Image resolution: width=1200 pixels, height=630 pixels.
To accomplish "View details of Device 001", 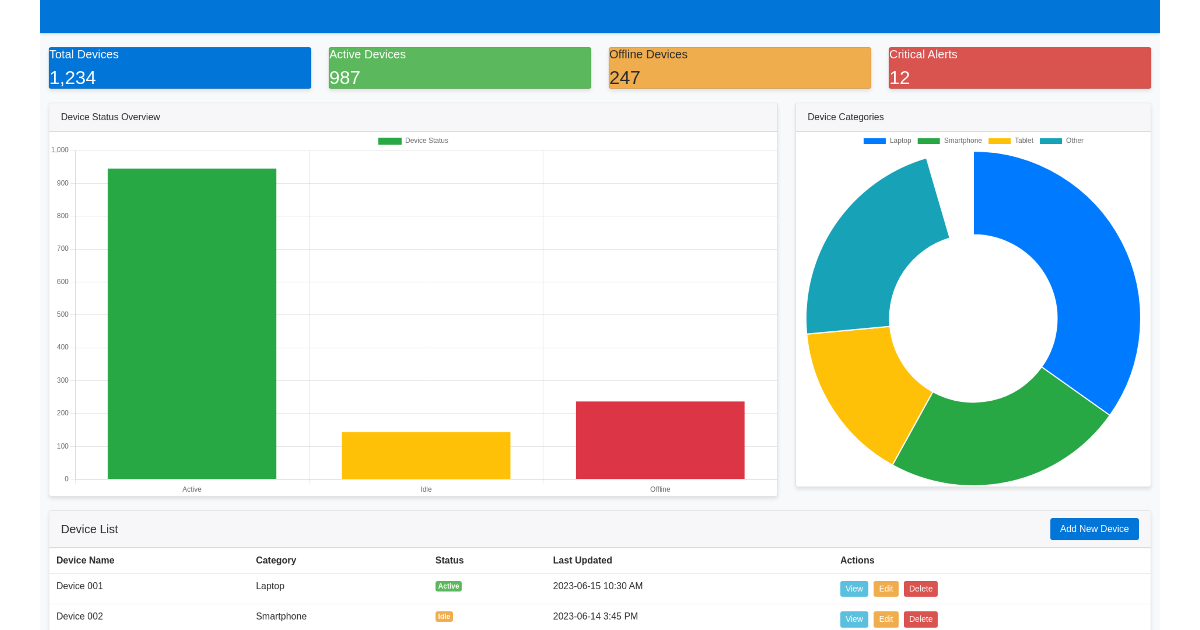I will click(x=854, y=589).
